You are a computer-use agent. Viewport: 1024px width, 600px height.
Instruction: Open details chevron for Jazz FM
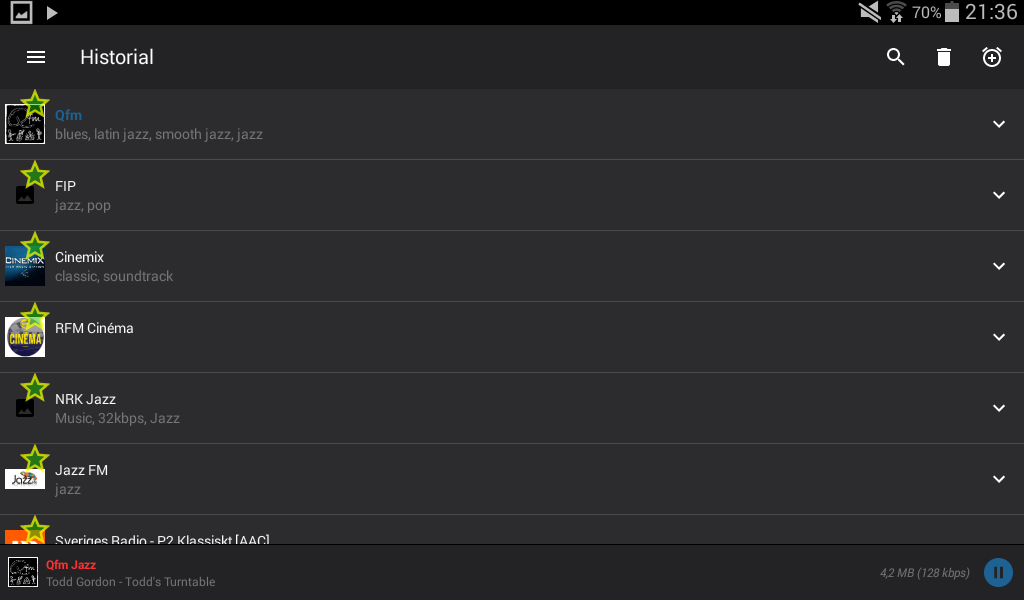tap(999, 479)
